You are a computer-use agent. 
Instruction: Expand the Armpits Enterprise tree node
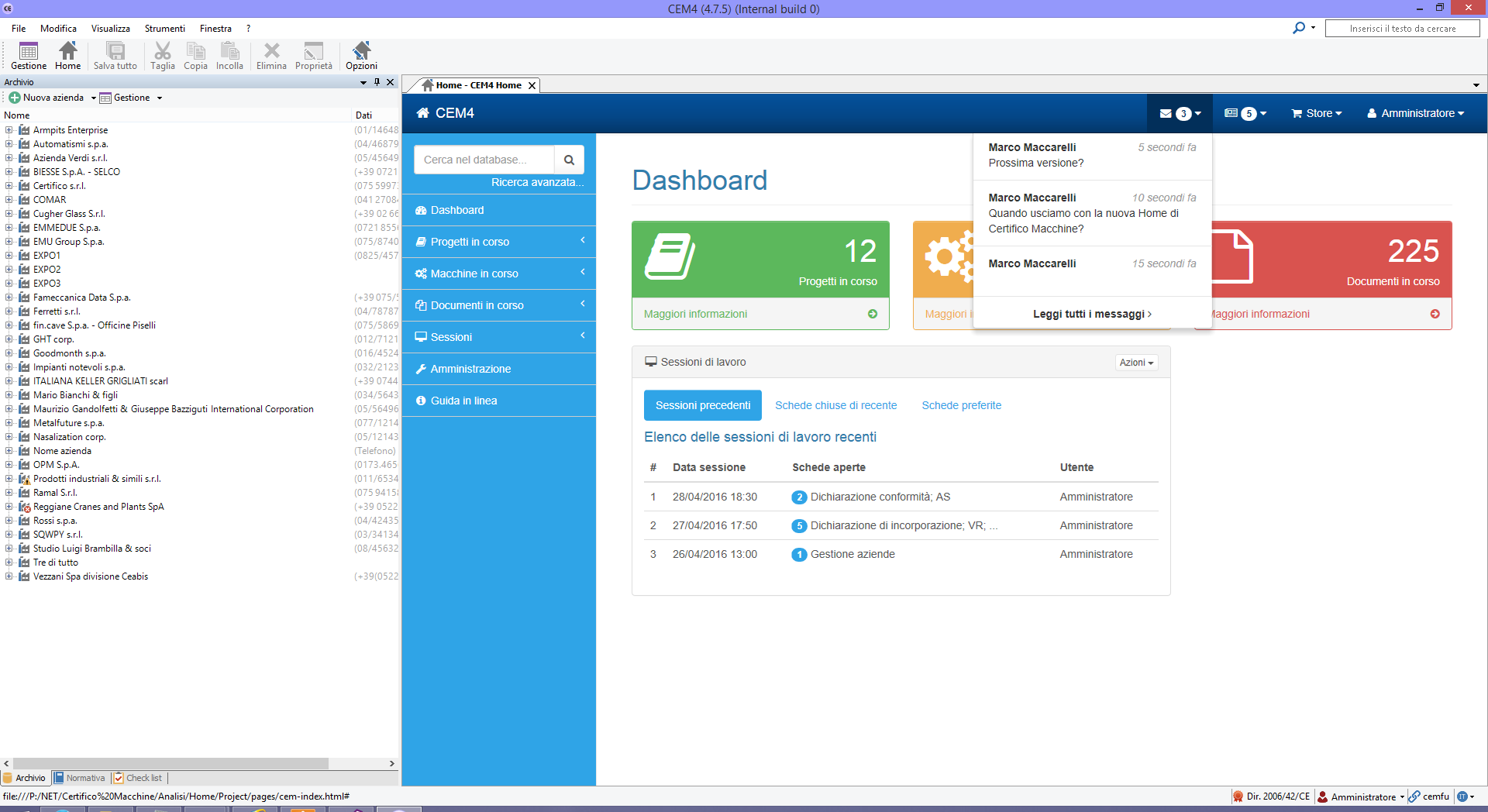point(9,130)
